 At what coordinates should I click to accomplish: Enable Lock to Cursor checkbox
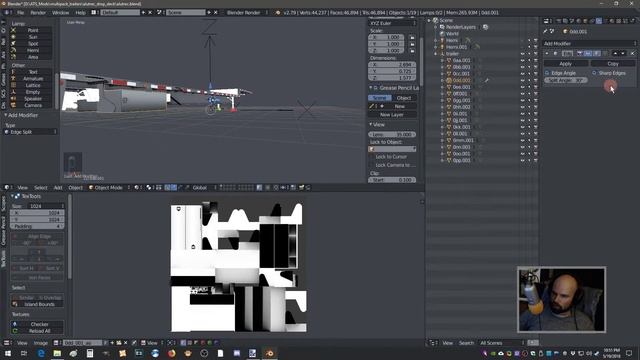pos(371,157)
